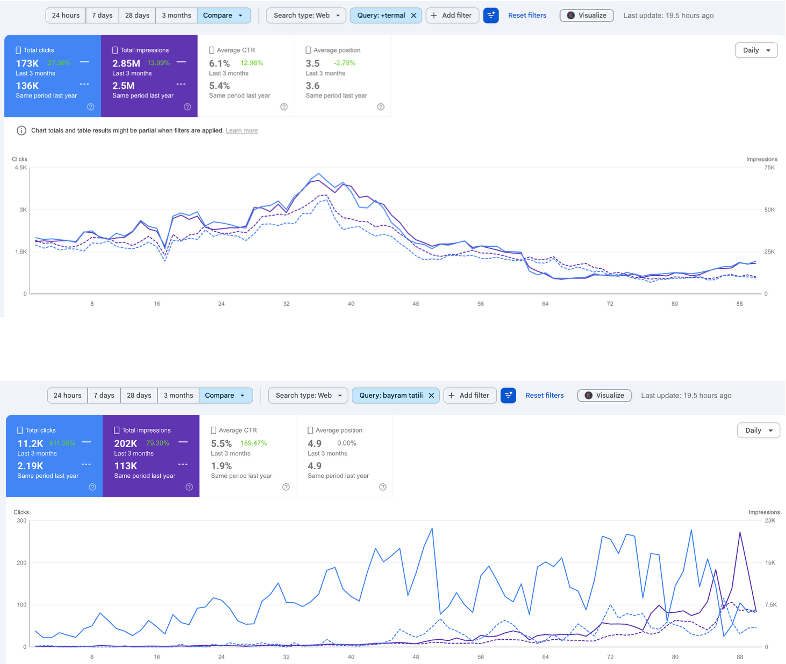Image resolution: width=786 pixels, height=664 pixels.
Task: Open the top Compare date dropdown
Action: point(224,16)
